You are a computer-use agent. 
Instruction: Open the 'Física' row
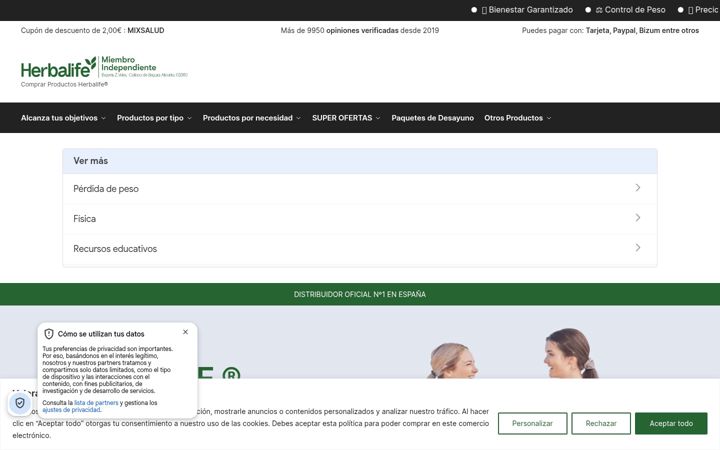click(360, 219)
